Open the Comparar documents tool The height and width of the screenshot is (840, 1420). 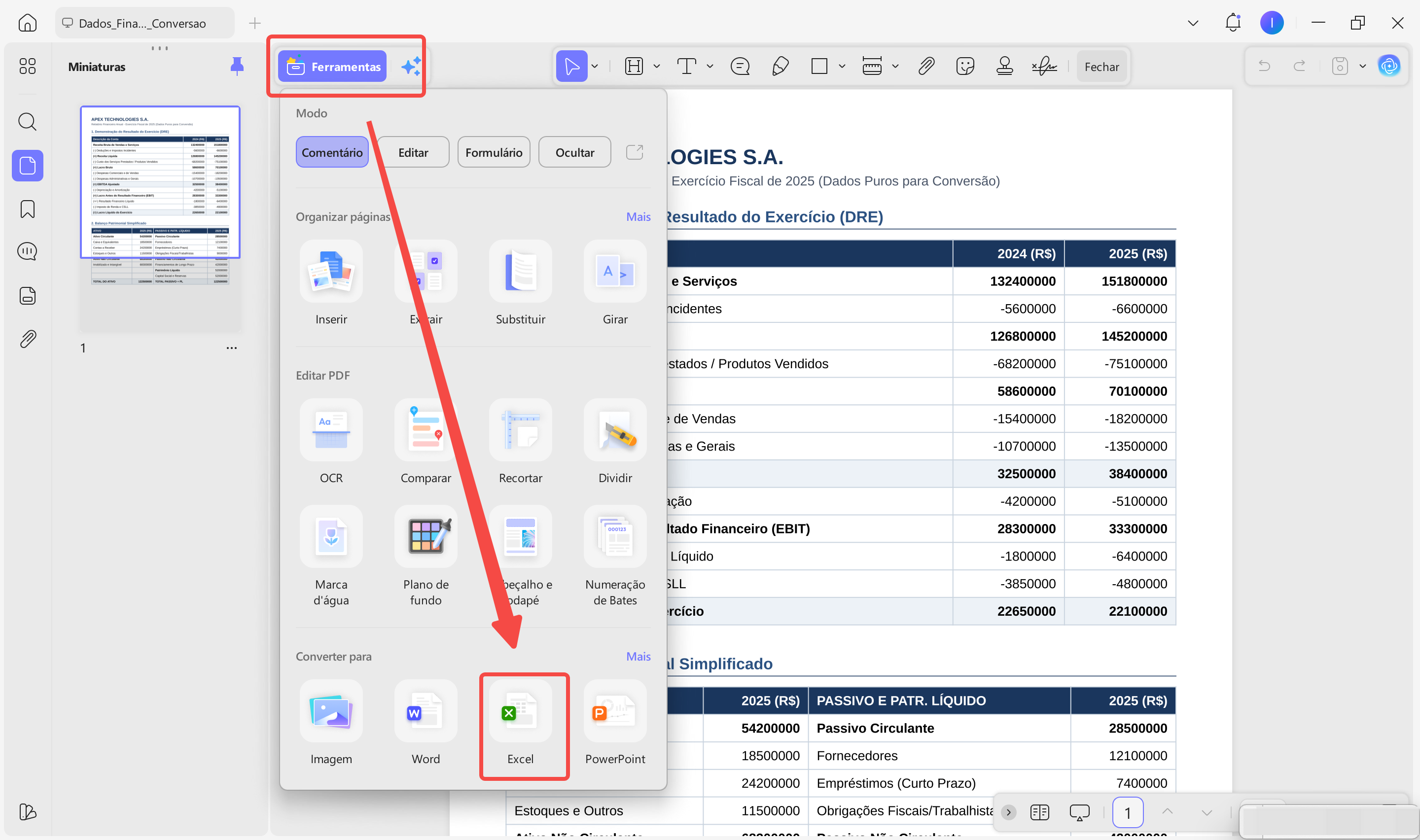tap(426, 442)
